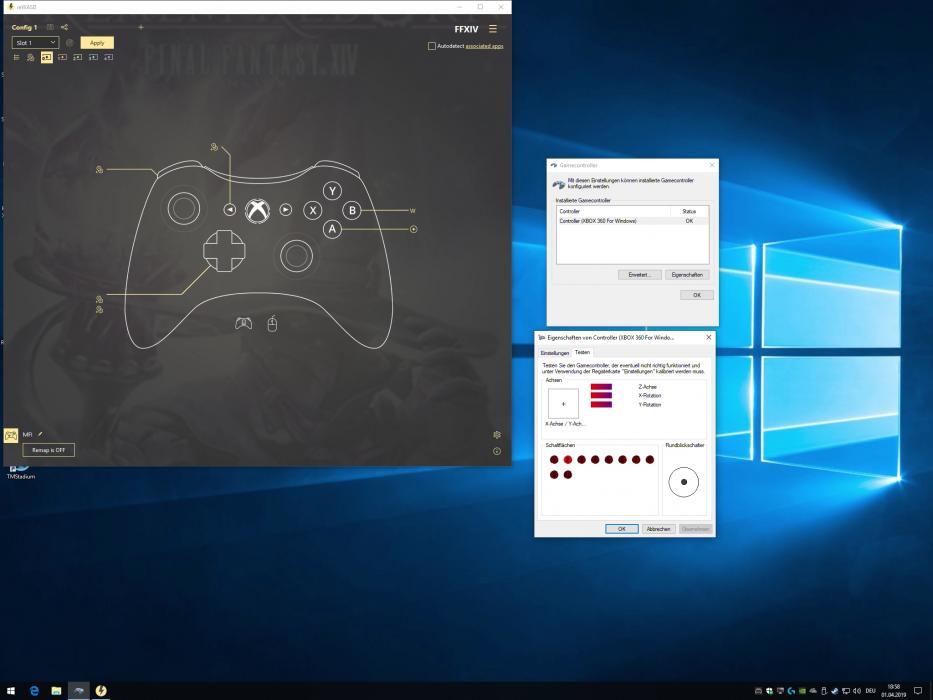Enable the Autodetect checkbox

point(432,46)
